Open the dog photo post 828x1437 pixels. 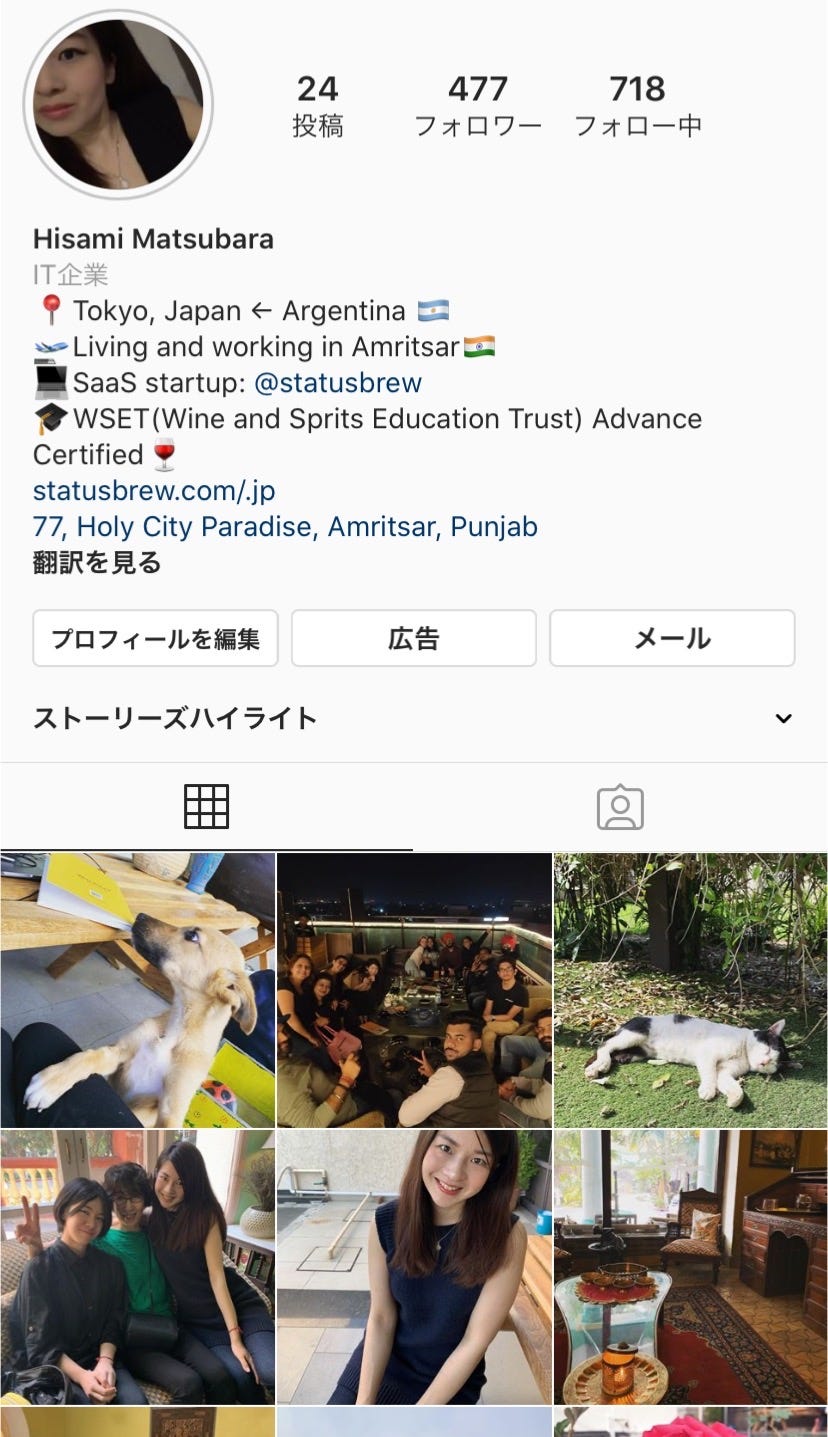138,990
